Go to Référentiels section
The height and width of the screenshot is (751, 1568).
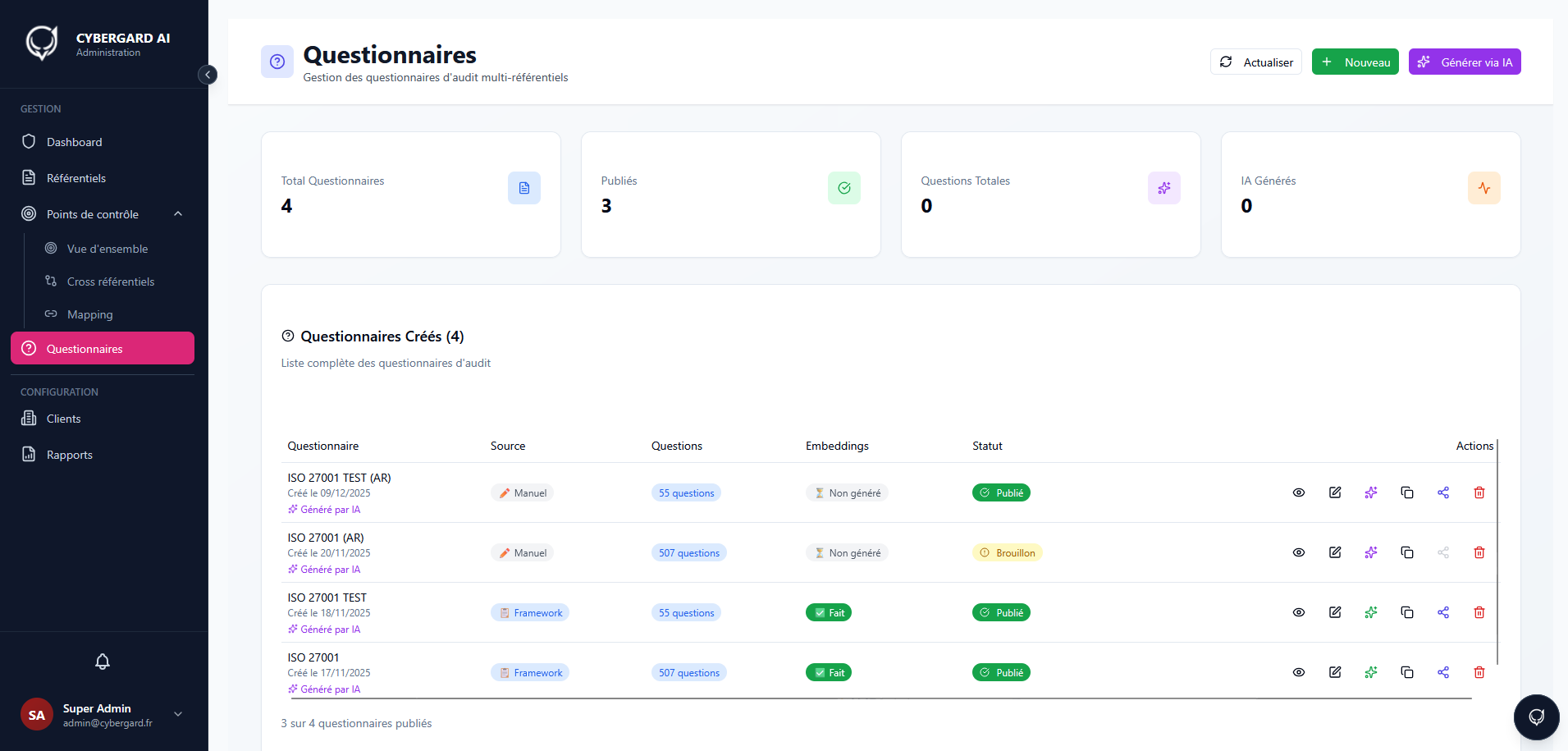coord(103,178)
